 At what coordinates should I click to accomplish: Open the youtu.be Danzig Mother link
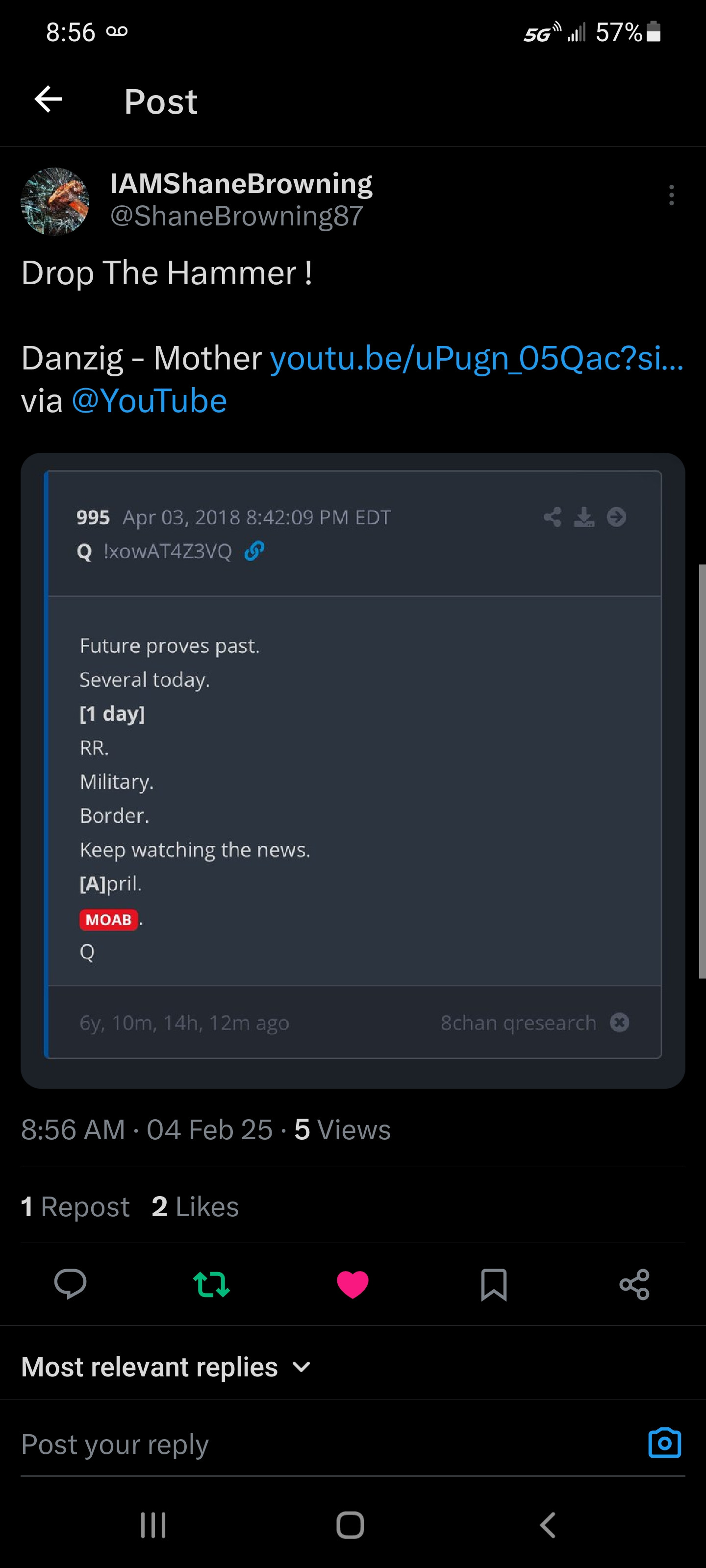click(x=477, y=358)
